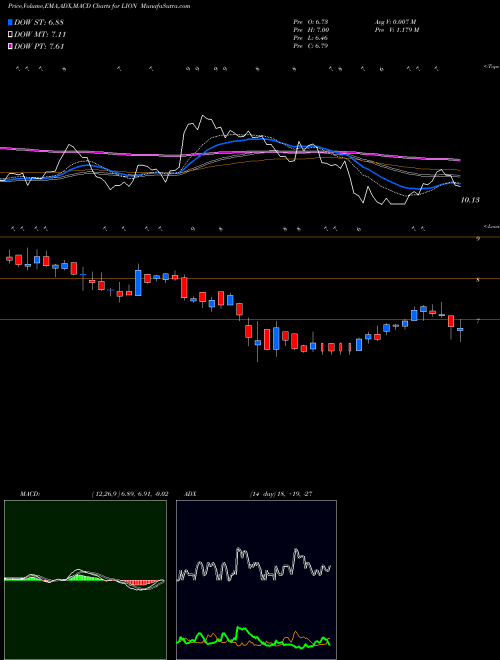500x660 pixels.
Task: Open the green MACD histogram chart panel
Action: click(x=85, y=580)
